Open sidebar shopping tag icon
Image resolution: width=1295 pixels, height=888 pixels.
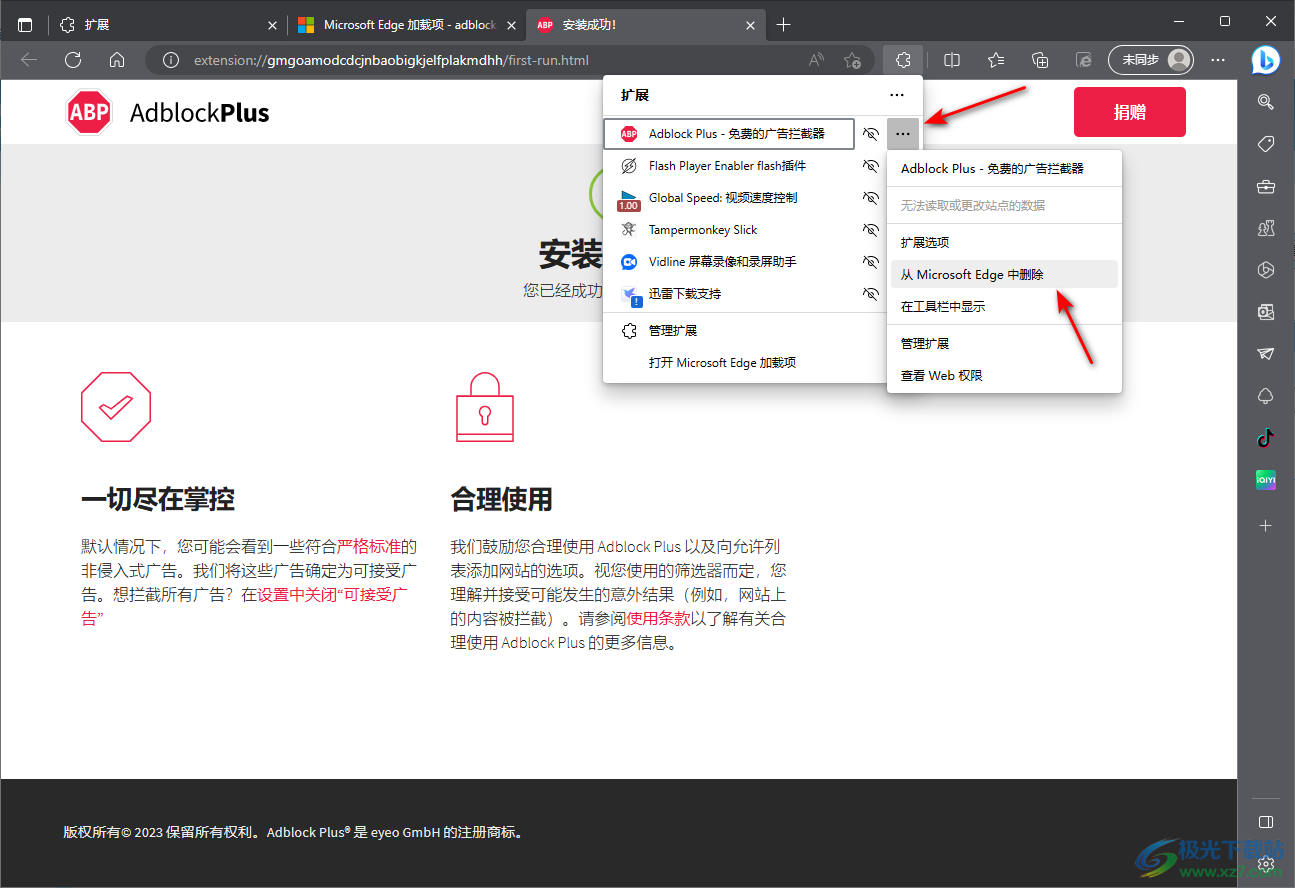tap(1266, 144)
